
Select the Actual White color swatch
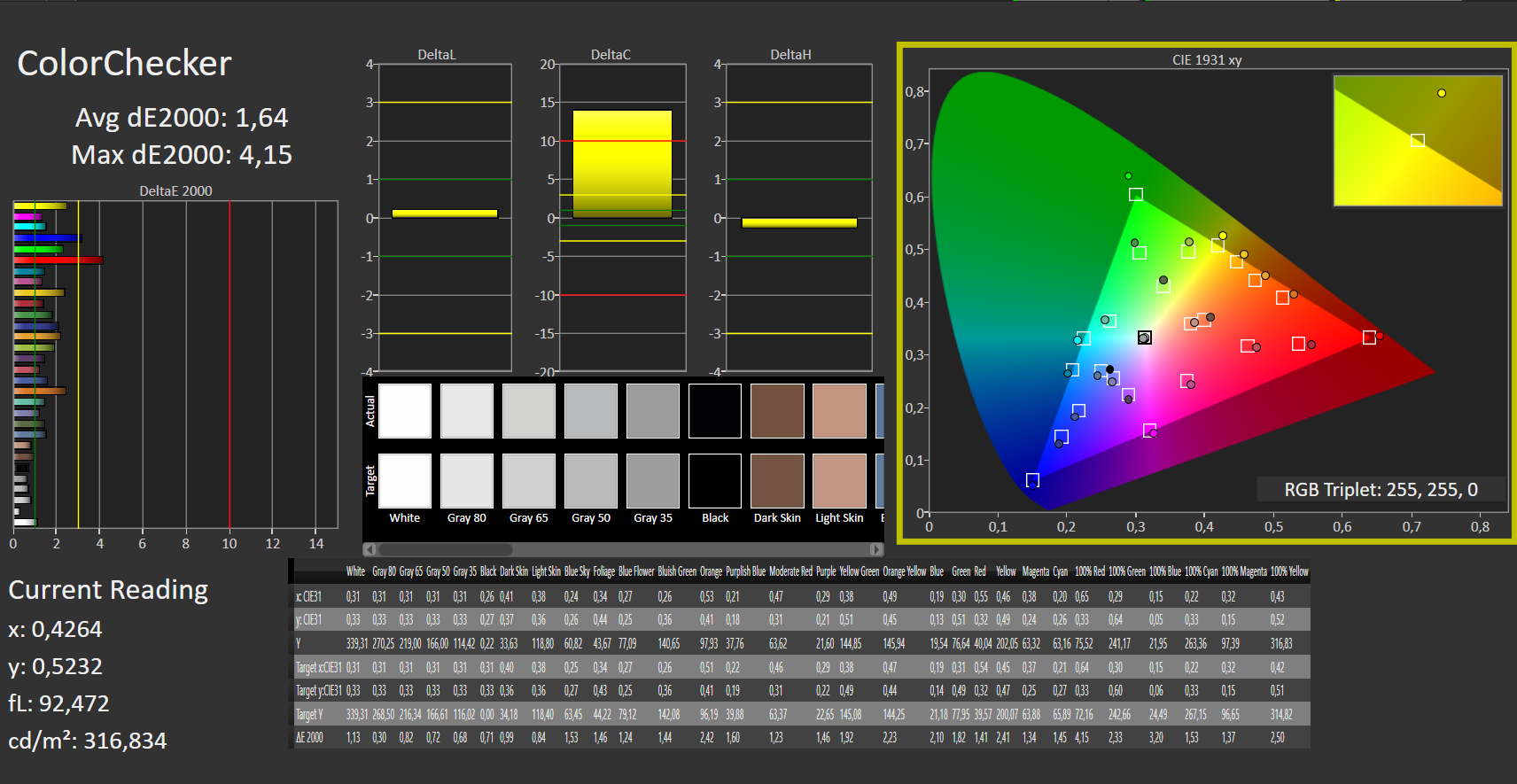[x=405, y=411]
